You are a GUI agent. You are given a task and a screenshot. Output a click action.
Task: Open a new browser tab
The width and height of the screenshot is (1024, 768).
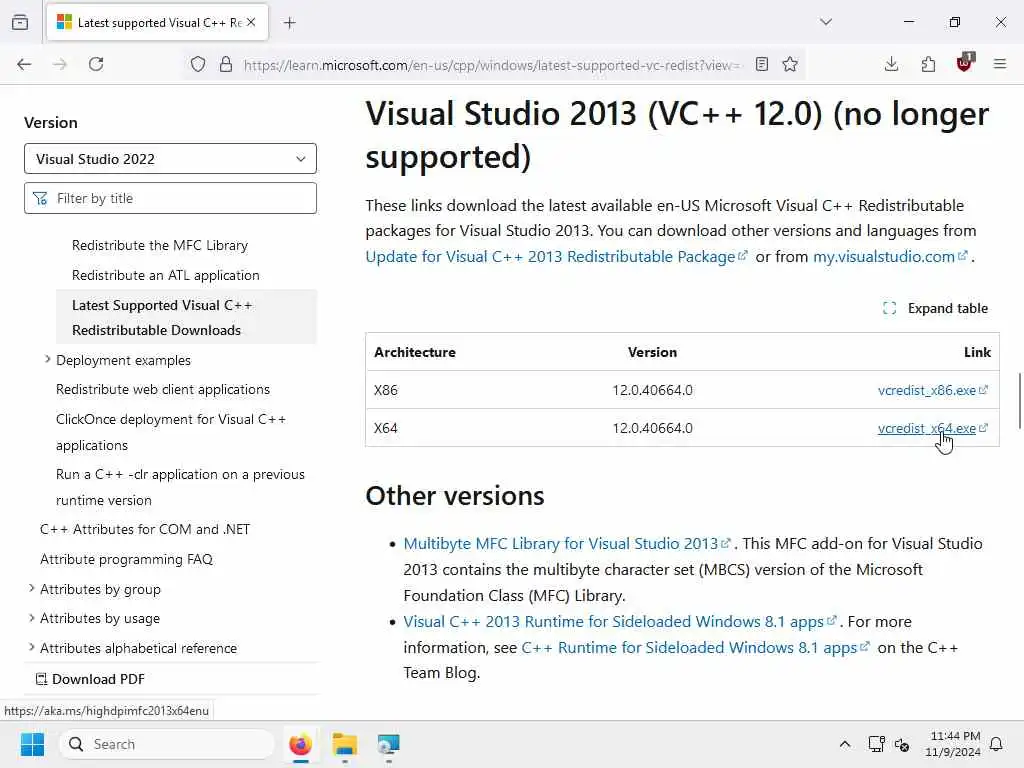pos(290,23)
